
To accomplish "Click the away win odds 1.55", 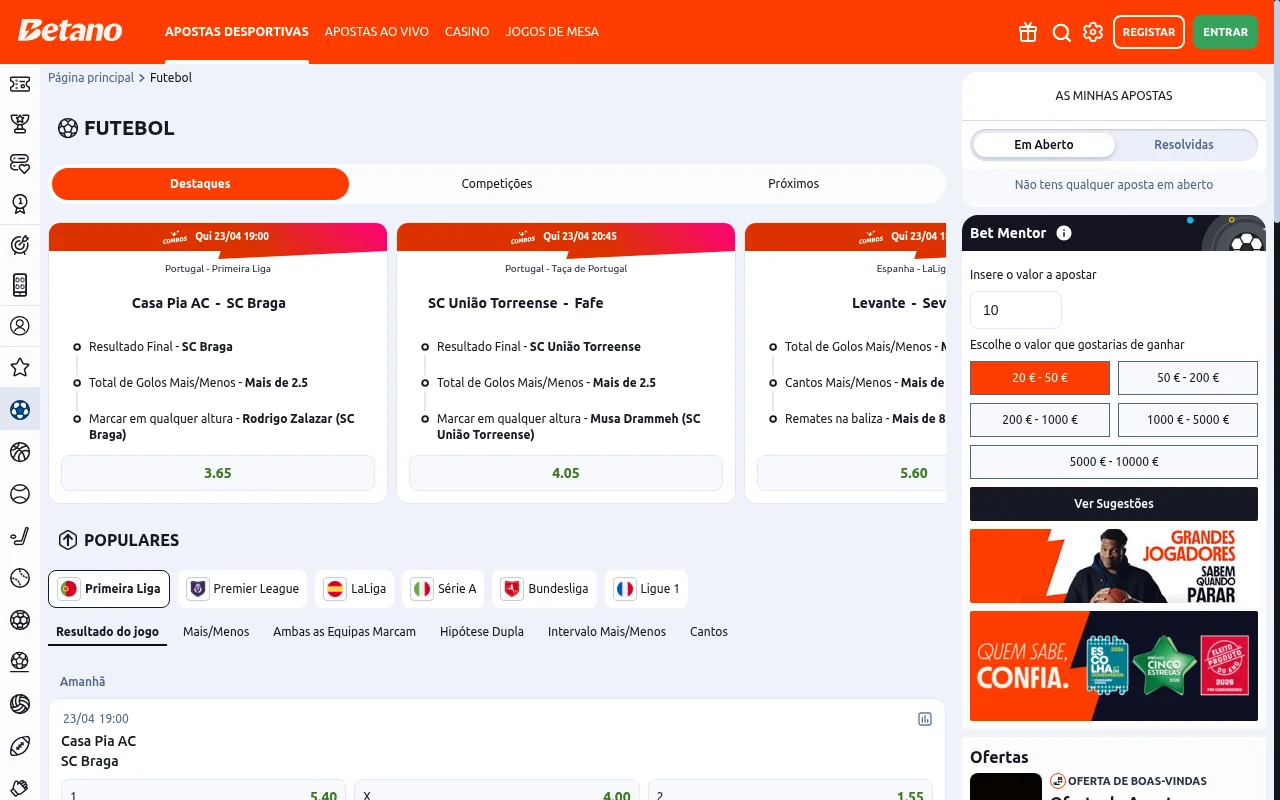I will tap(790, 791).
